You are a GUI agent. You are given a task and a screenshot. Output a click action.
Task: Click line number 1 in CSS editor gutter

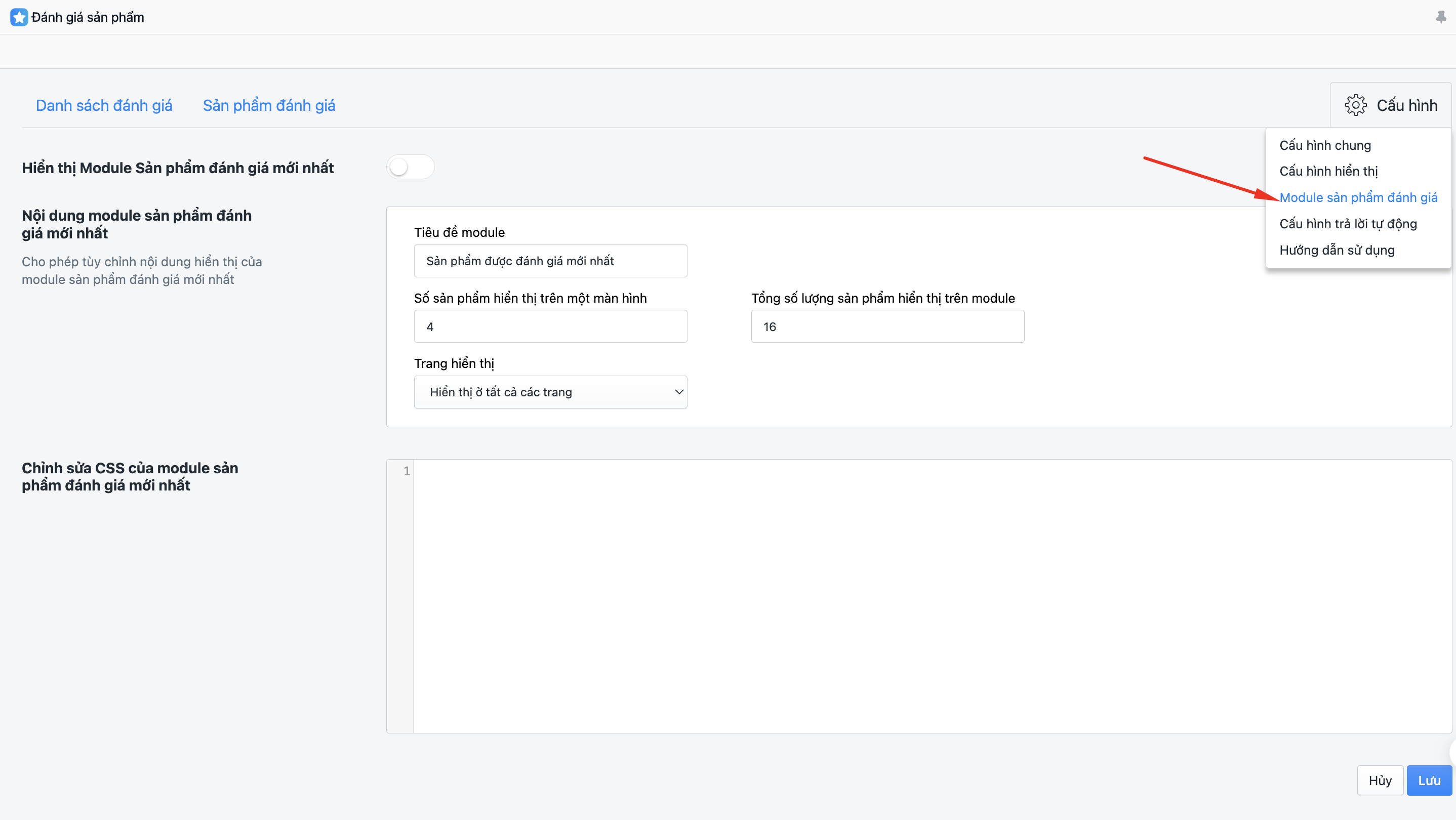click(x=407, y=471)
